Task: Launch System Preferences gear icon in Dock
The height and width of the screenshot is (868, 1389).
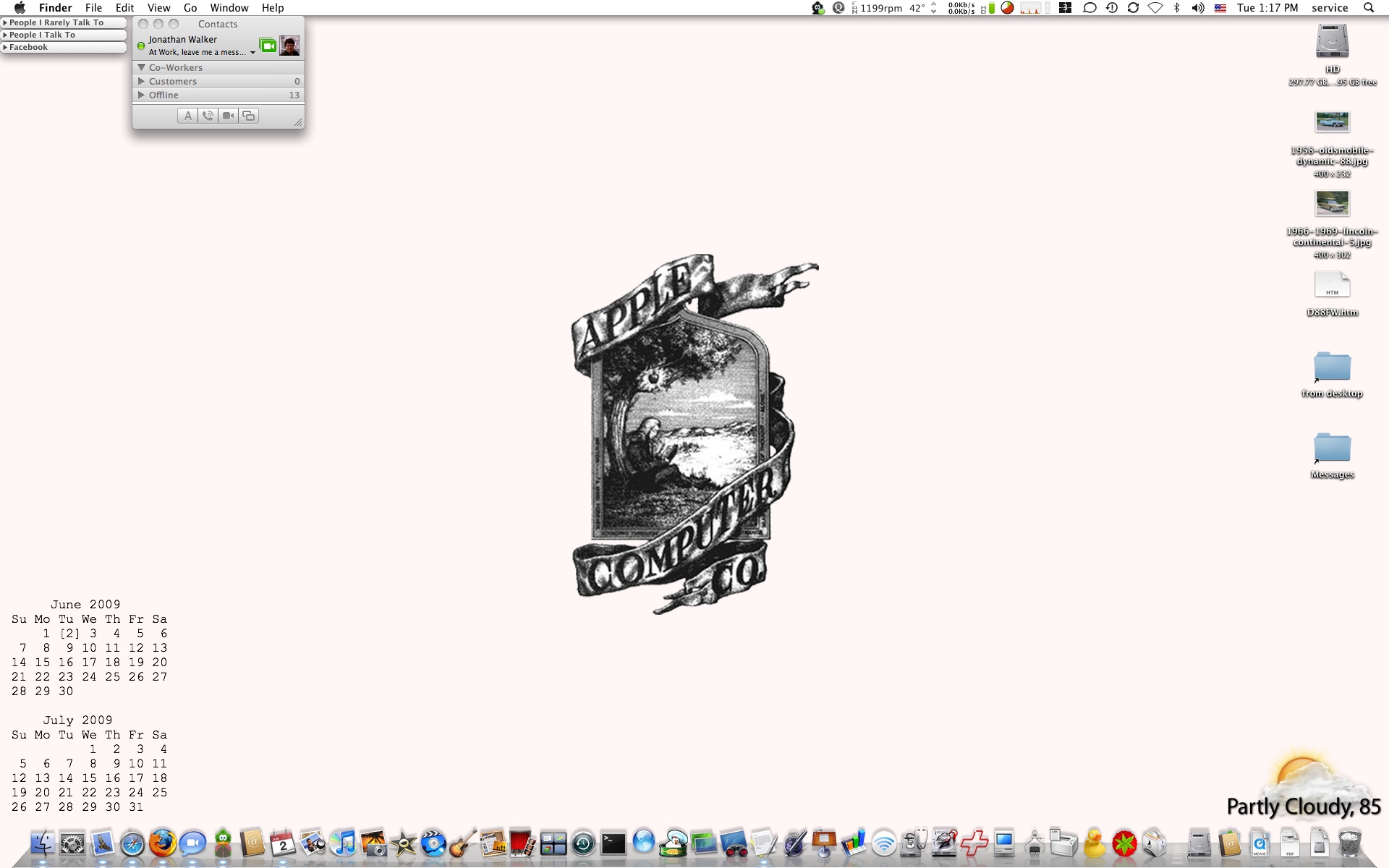Action: [x=72, y=843]
